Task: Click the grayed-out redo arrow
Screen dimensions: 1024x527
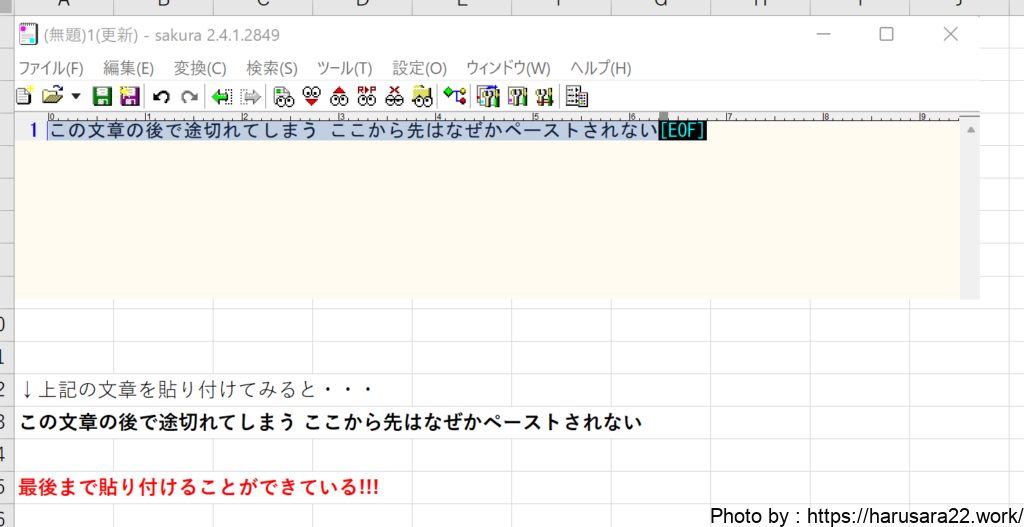Action: click(188, 96)
